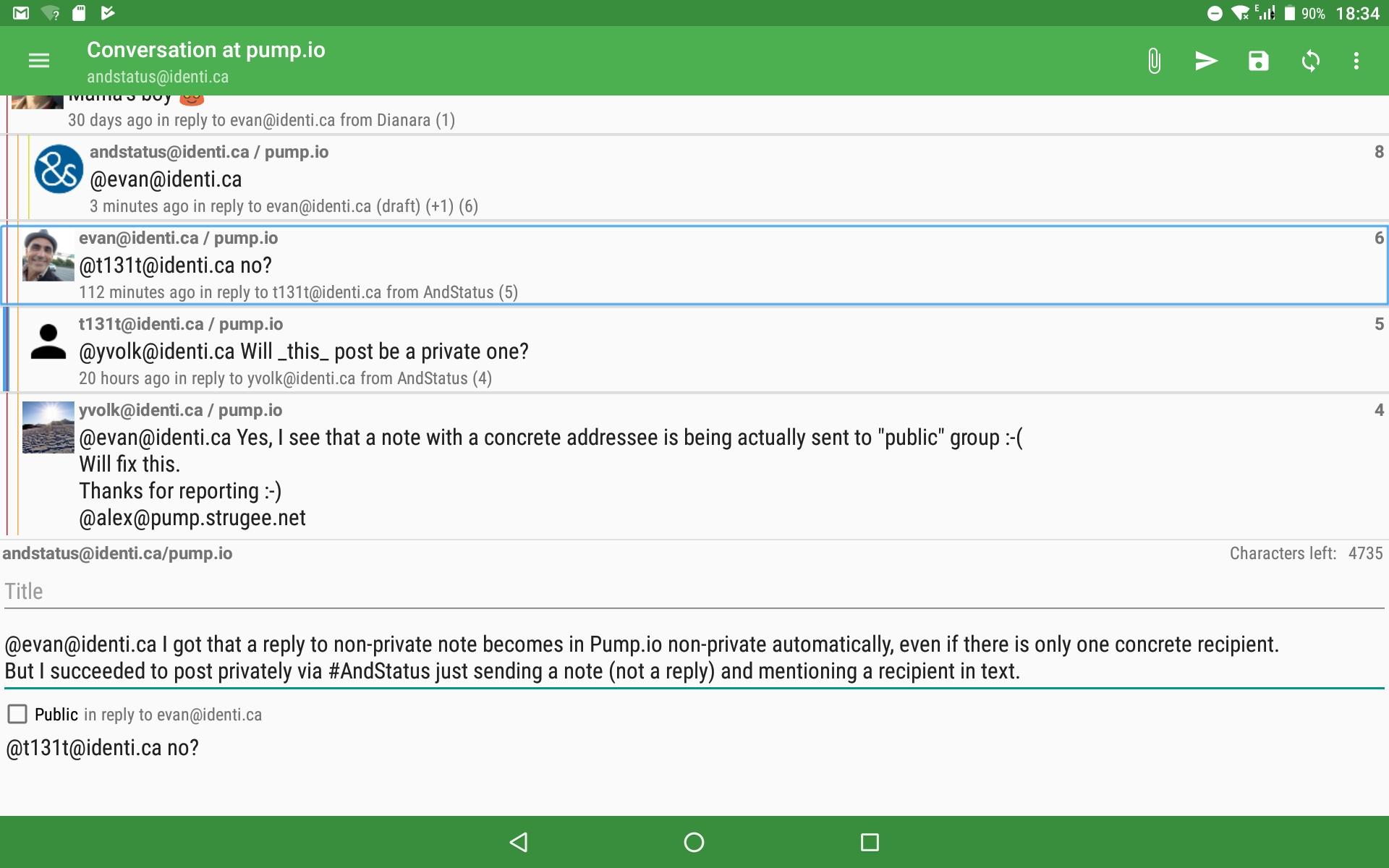Open the three-dot overflow menu
This screenshot has width=1389, height=868.
(x=1356, y=61)
